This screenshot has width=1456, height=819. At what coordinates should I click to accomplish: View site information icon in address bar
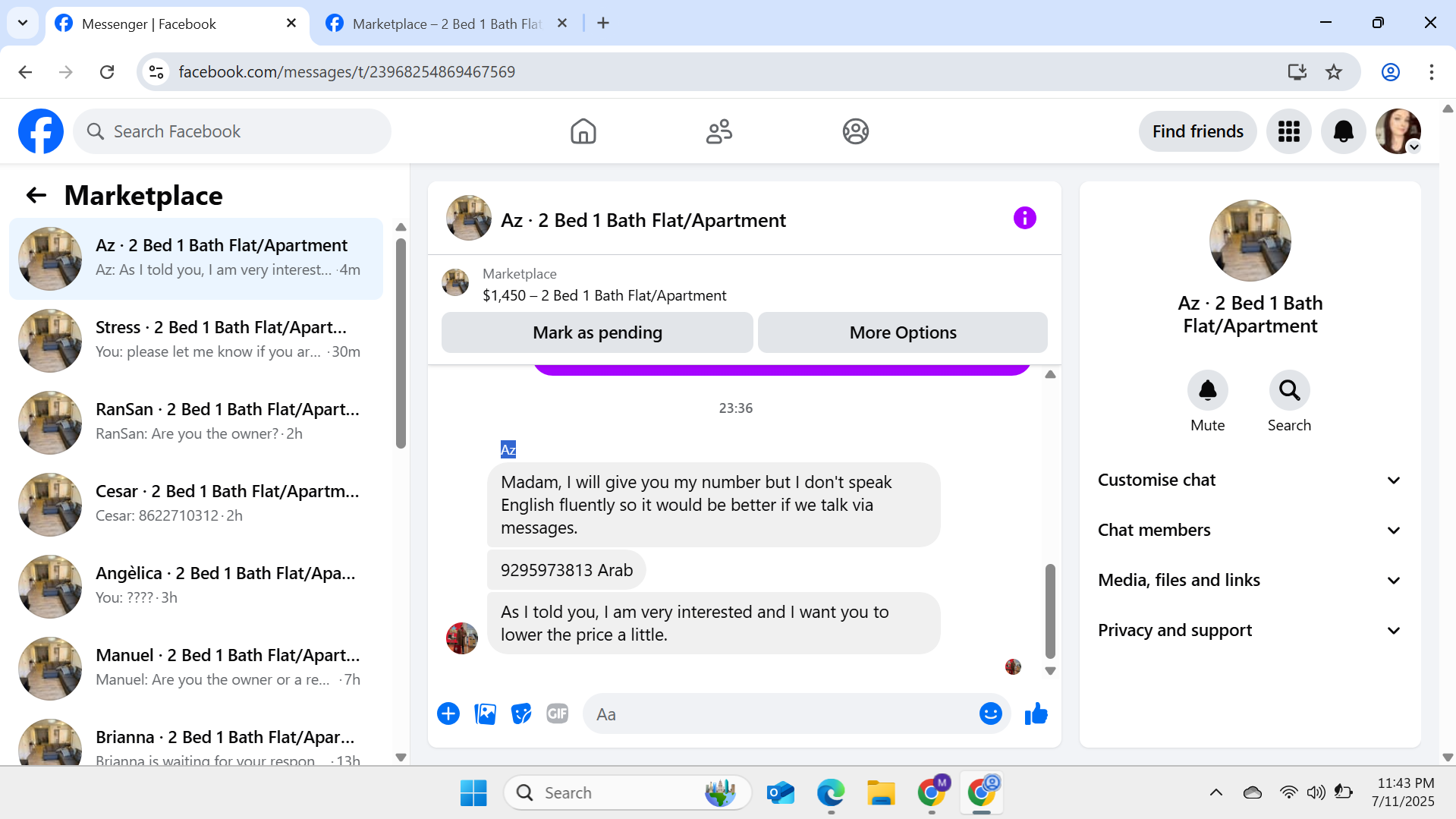(156, 72)
